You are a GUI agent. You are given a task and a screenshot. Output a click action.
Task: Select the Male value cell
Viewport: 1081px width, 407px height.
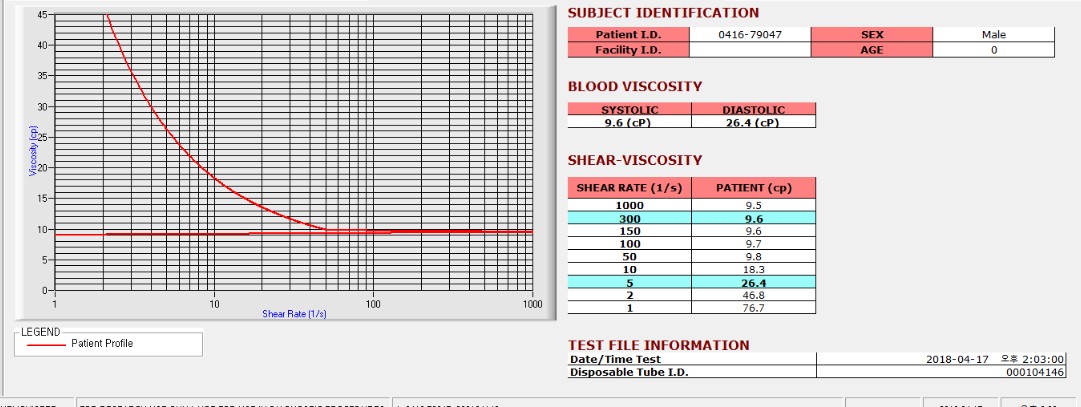(x=993, y=34)
